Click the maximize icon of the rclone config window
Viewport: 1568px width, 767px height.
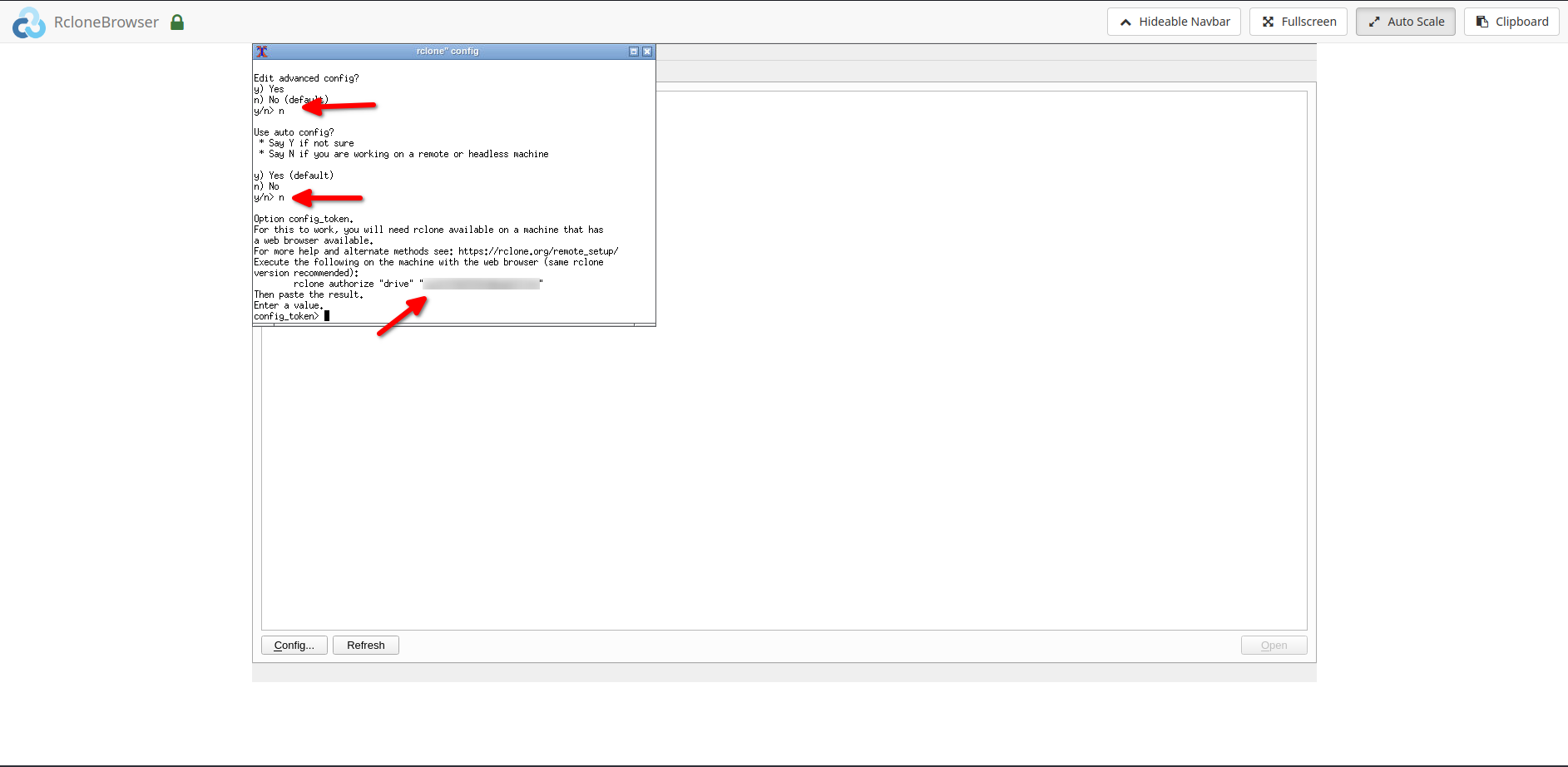coord(633,51)
